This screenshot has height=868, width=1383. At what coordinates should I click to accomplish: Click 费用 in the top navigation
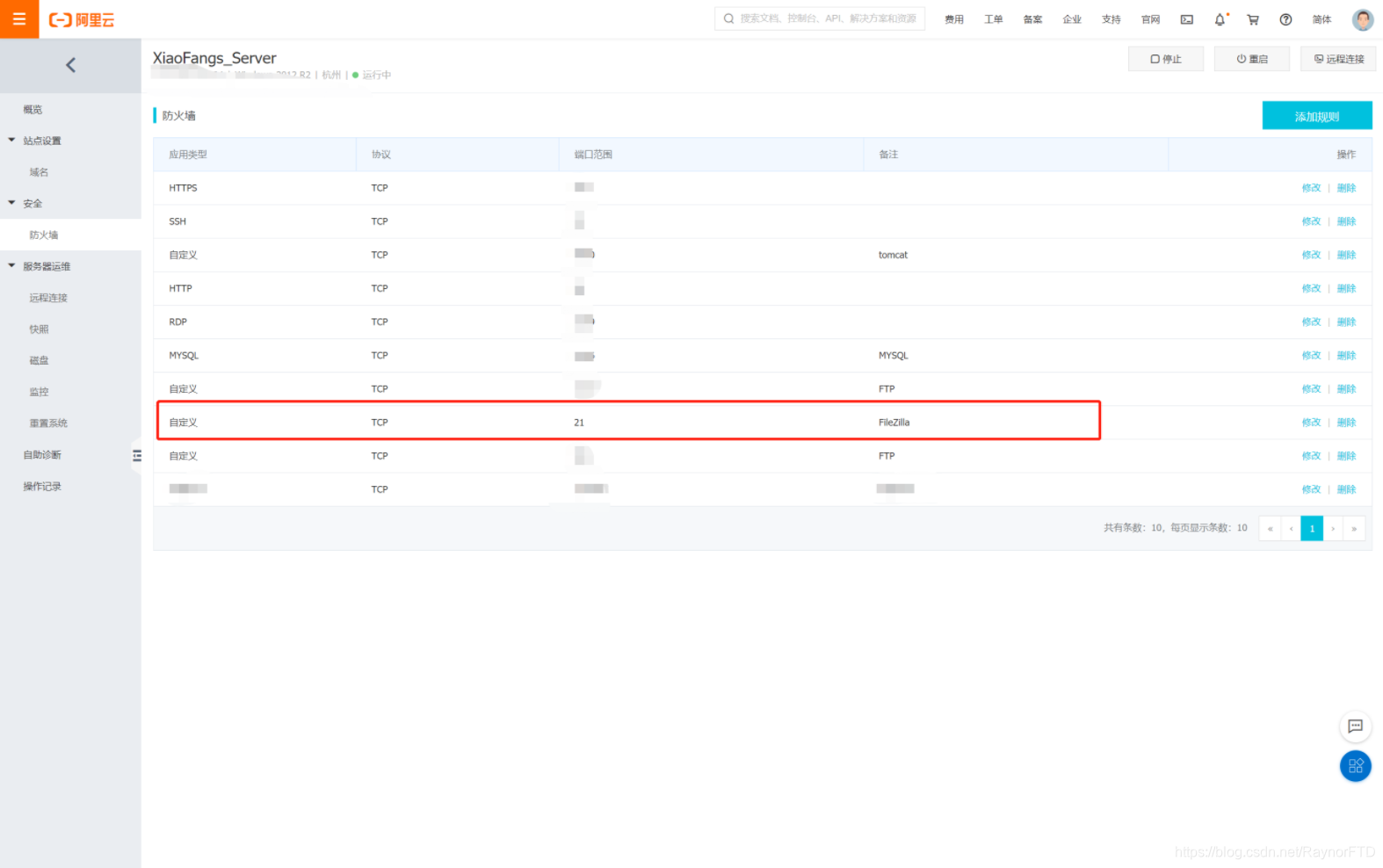pyautogui.click(x=954, y=19)
